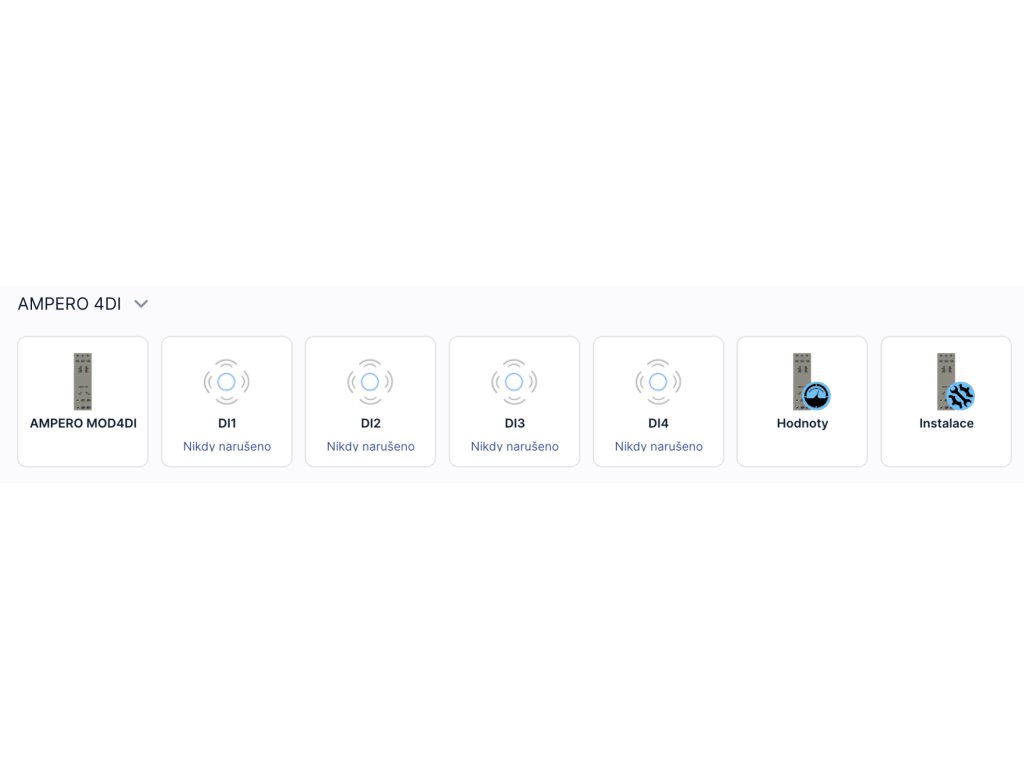The image size is (1024, 768).
Task: Click the DI3 label text
Action: [x=515, y=423]
